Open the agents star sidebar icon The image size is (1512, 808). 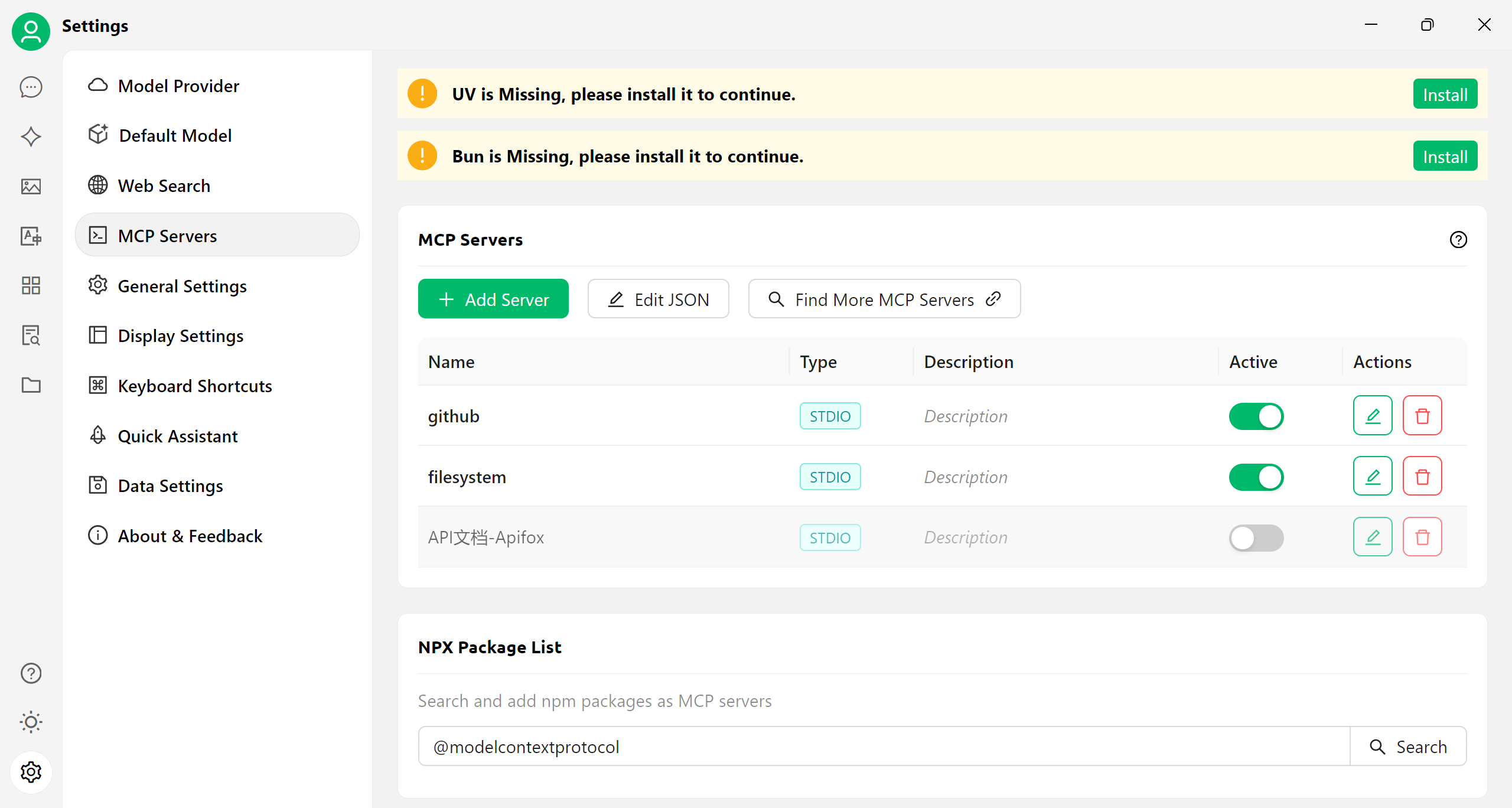(x=31, y=136)
